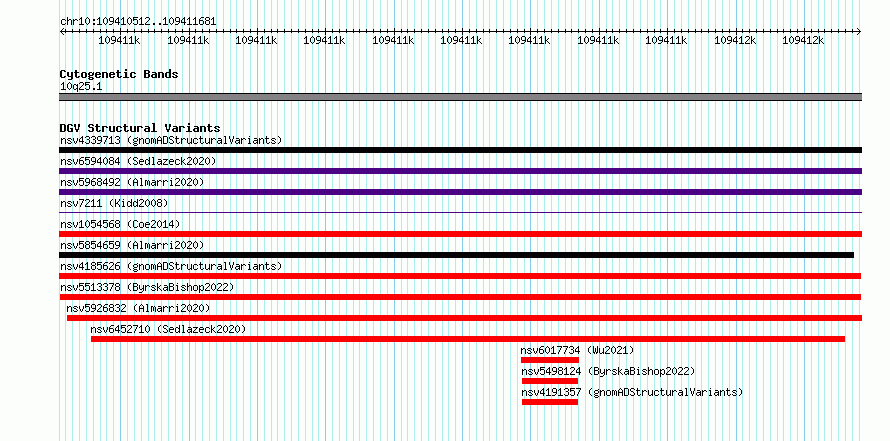This screenshot has height=441, width=890.
Task: Click the red nsv1054568 variant bar
Action: tap(460, 234)
